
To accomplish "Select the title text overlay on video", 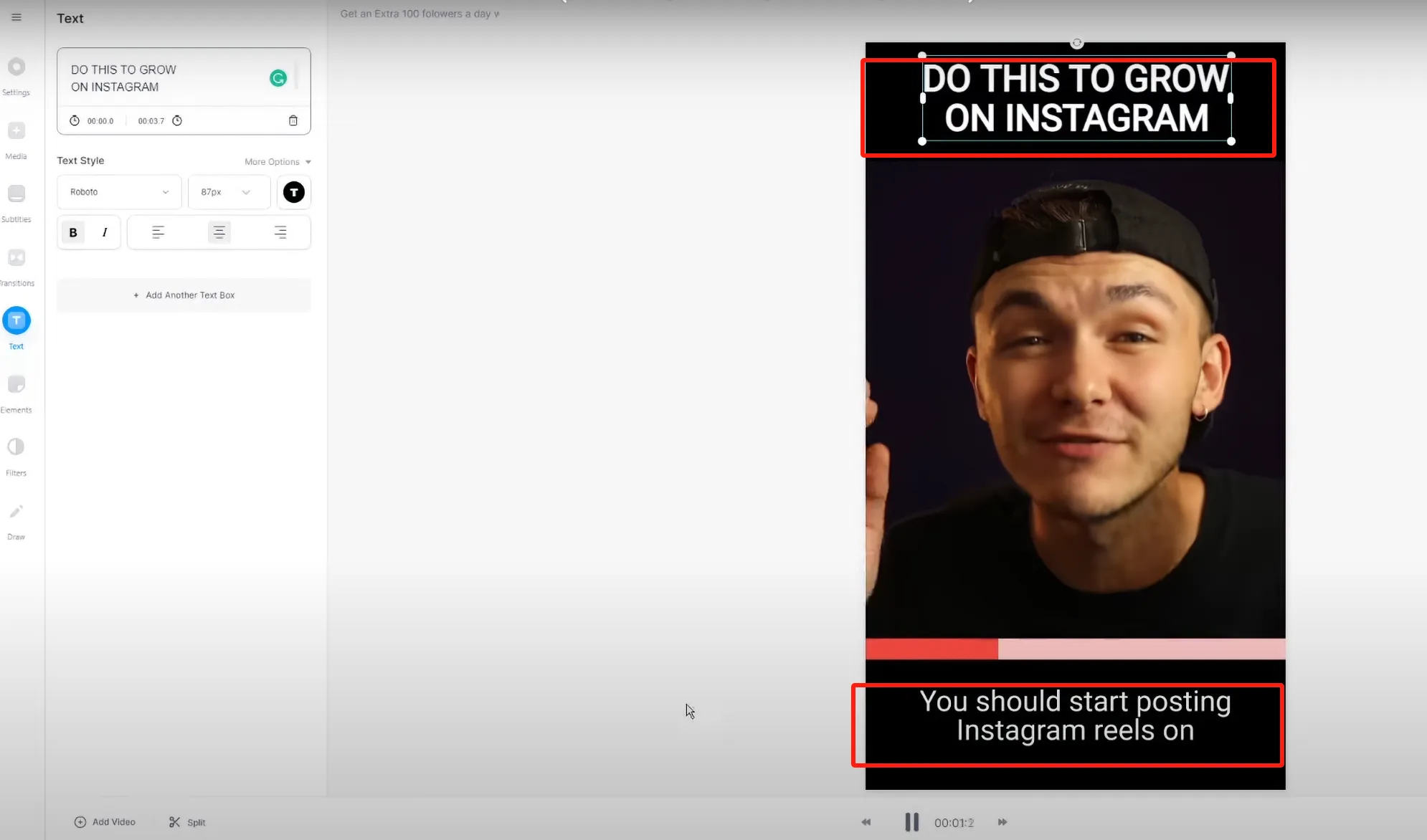I will pos(1076,98).
